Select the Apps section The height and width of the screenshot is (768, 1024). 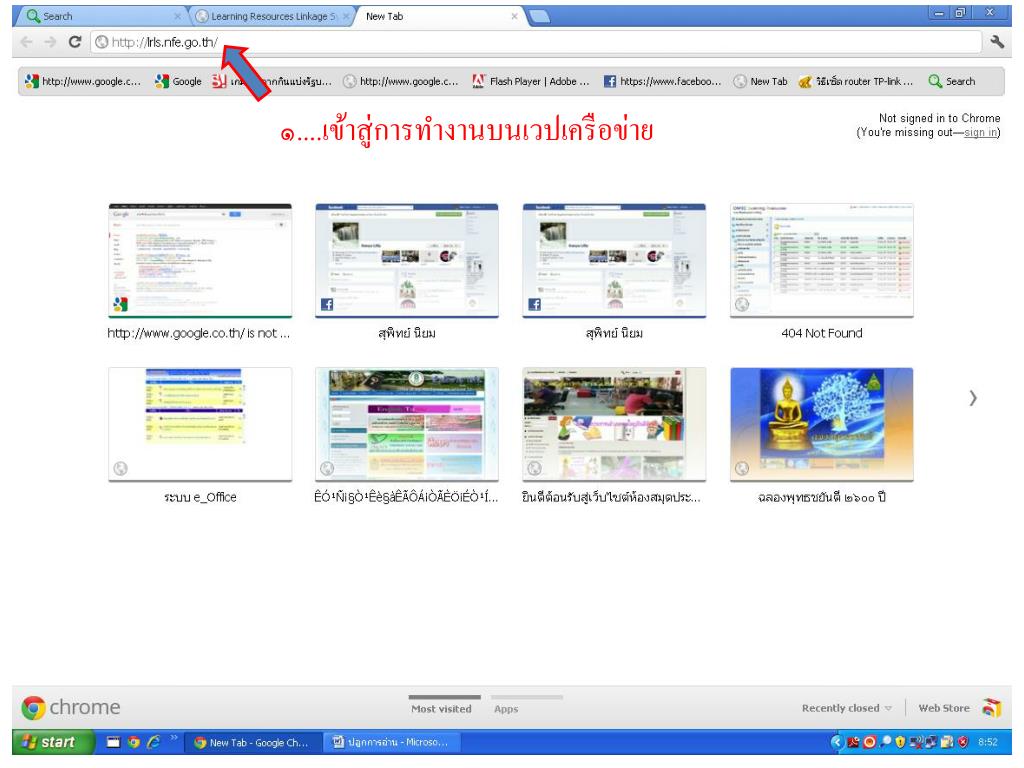[x=506, y=709]
